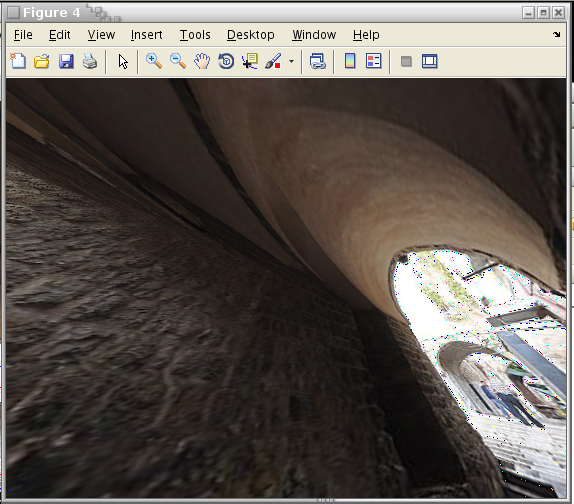Open a file with the folder icon
The height and width of the screenshot is (504, 574).
click(x=42, y=61)
